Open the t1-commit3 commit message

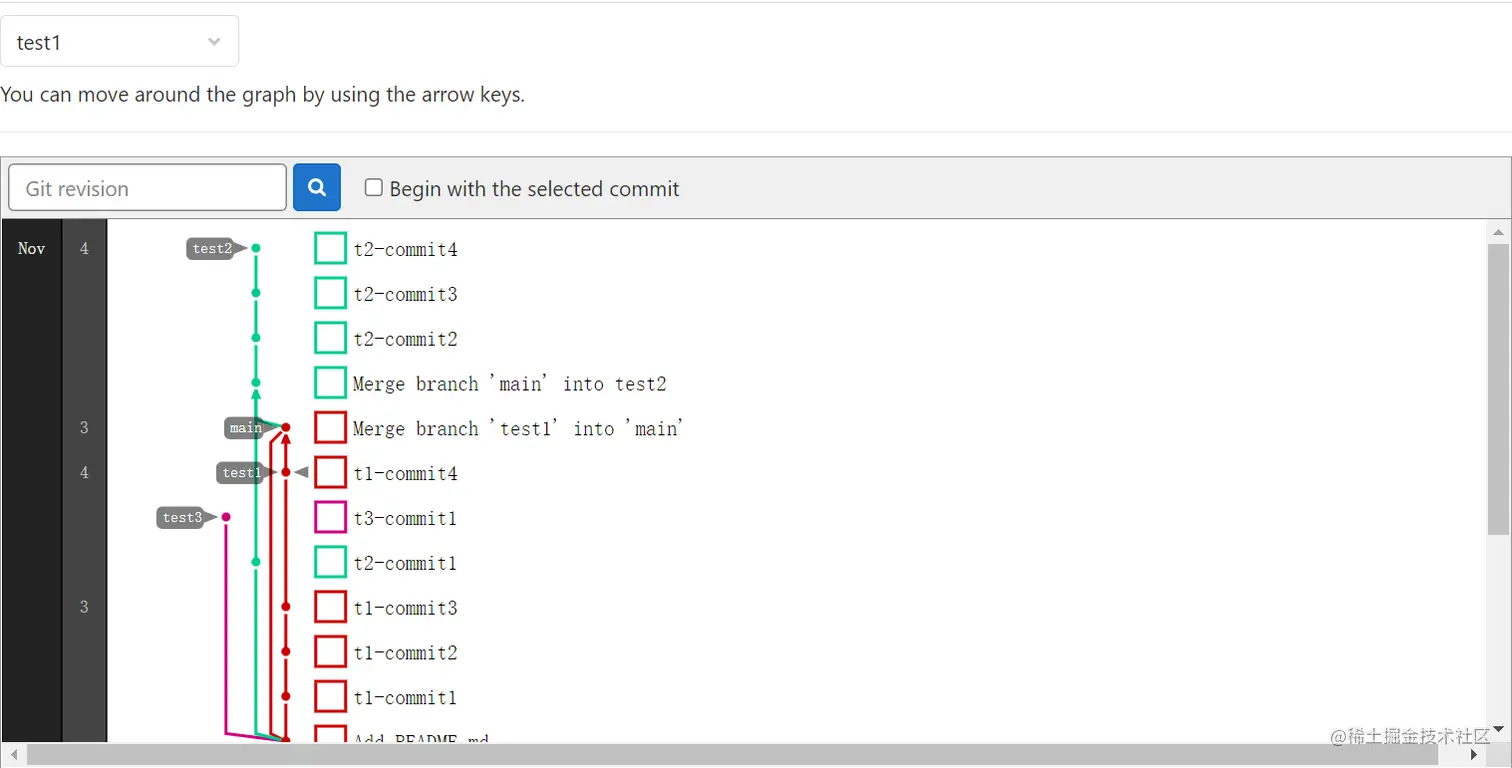tap(405, 607)
